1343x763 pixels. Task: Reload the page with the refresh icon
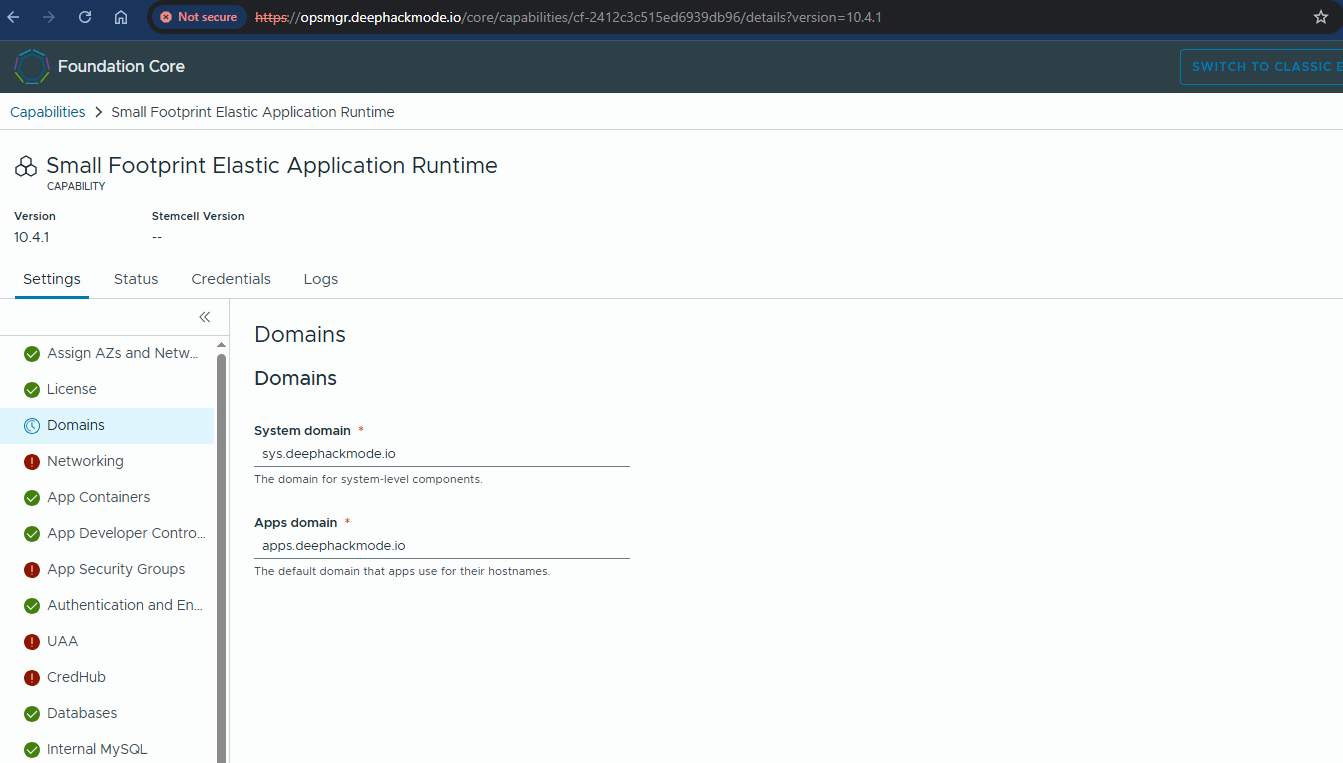(x=85, y=17)
